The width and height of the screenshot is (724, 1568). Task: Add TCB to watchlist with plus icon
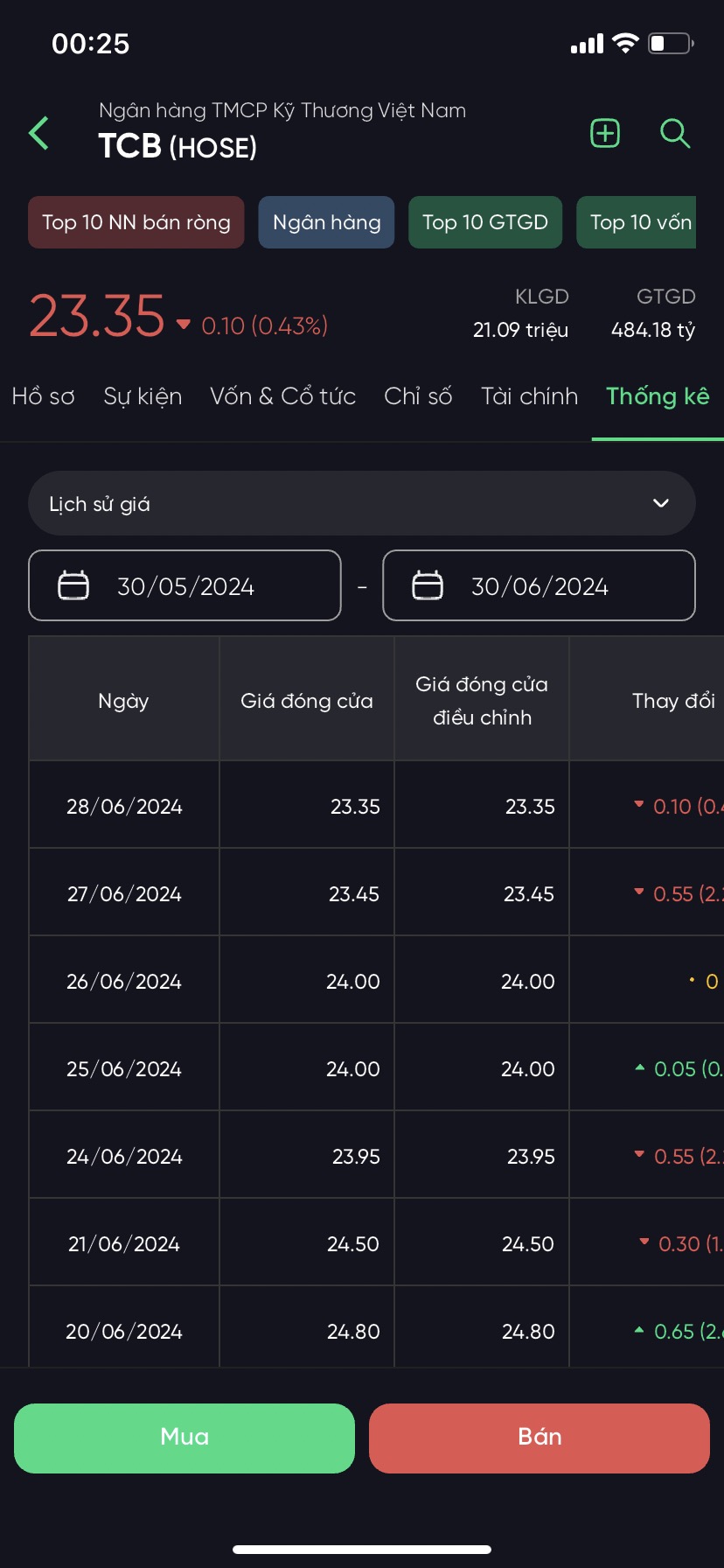click(605, 134)
